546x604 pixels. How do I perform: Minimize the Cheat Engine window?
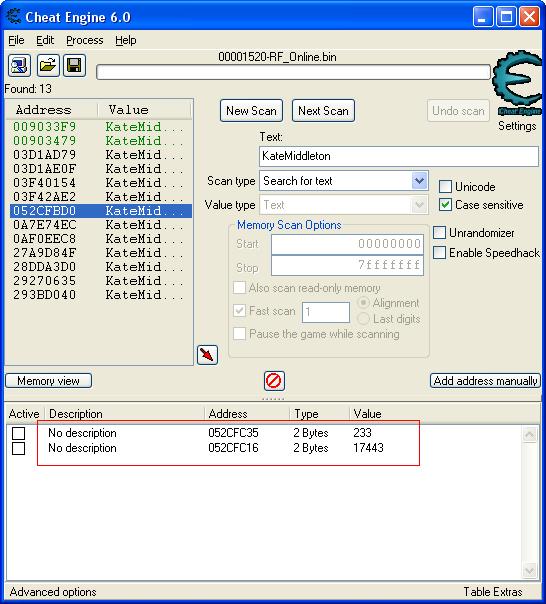tap(483, 17)
